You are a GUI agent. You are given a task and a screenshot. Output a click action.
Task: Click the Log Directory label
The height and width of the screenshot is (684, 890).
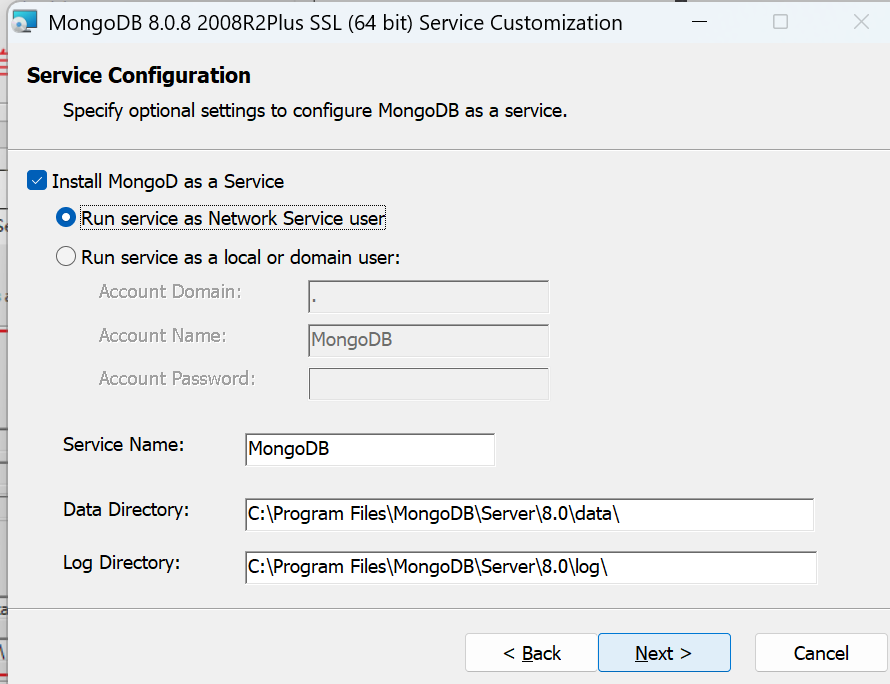point(121,563)
